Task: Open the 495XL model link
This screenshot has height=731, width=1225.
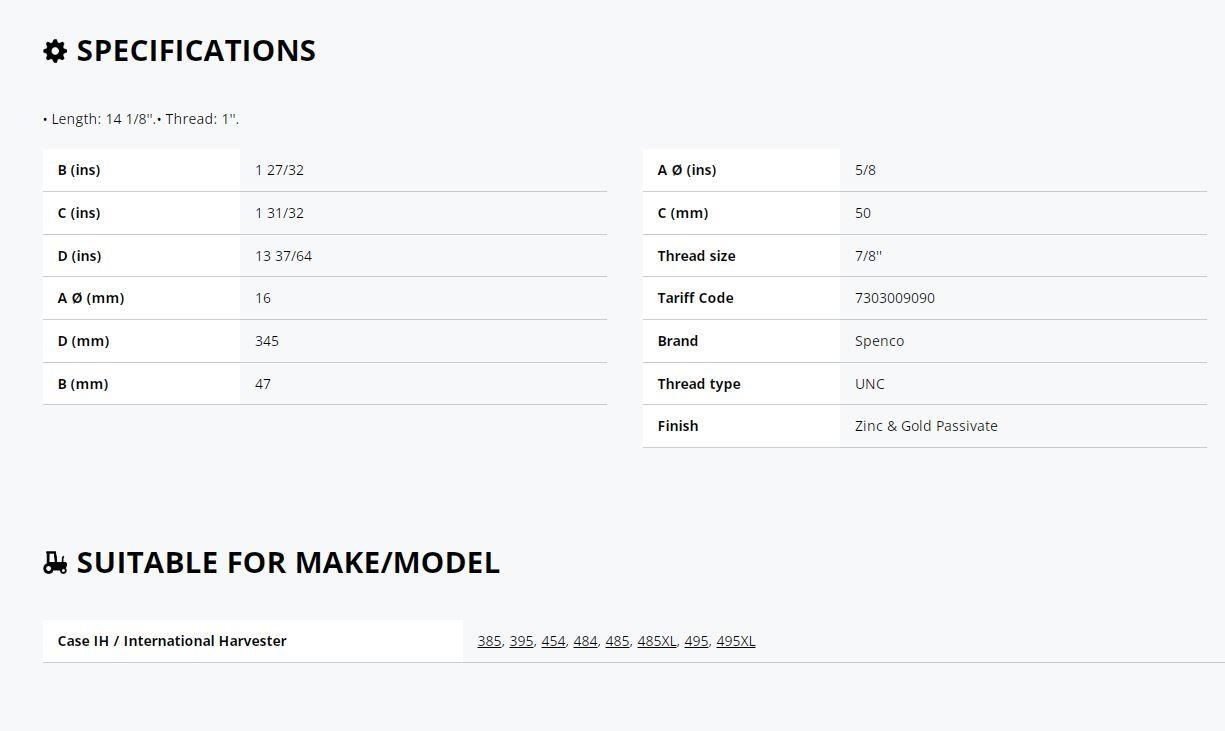Action: [736, 641]
